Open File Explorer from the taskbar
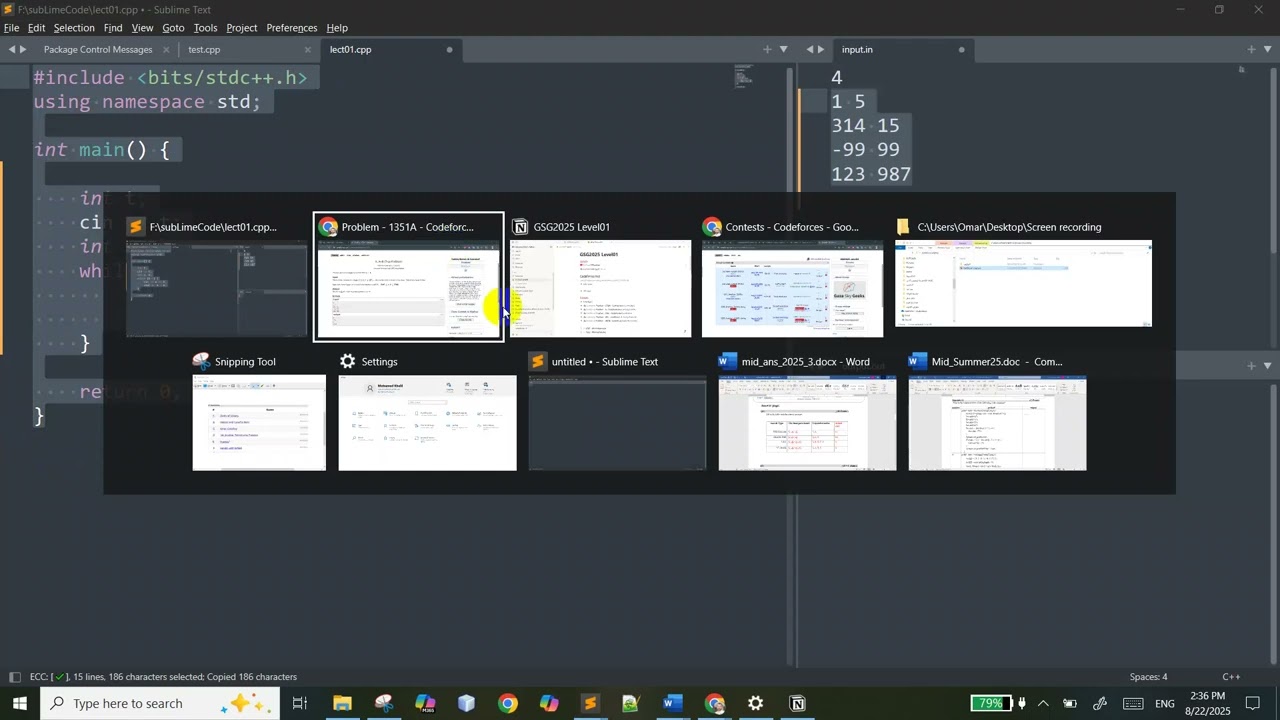Viewport: 1280px width, 720px height. 342,703
